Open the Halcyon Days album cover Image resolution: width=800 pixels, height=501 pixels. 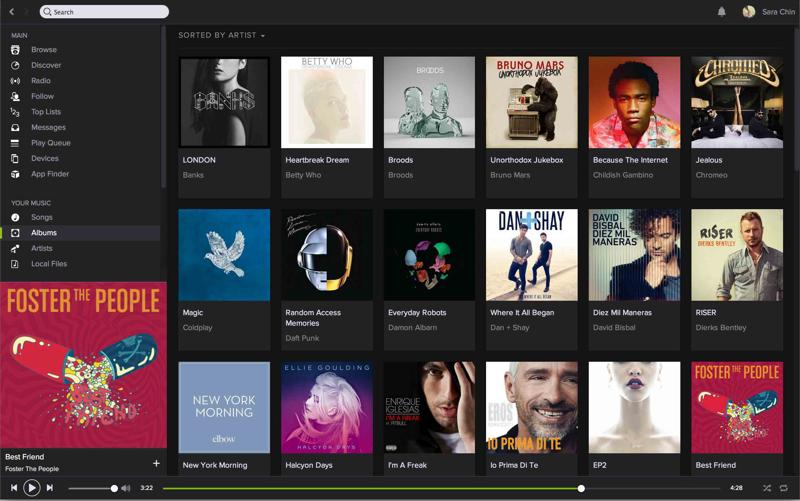327,407
